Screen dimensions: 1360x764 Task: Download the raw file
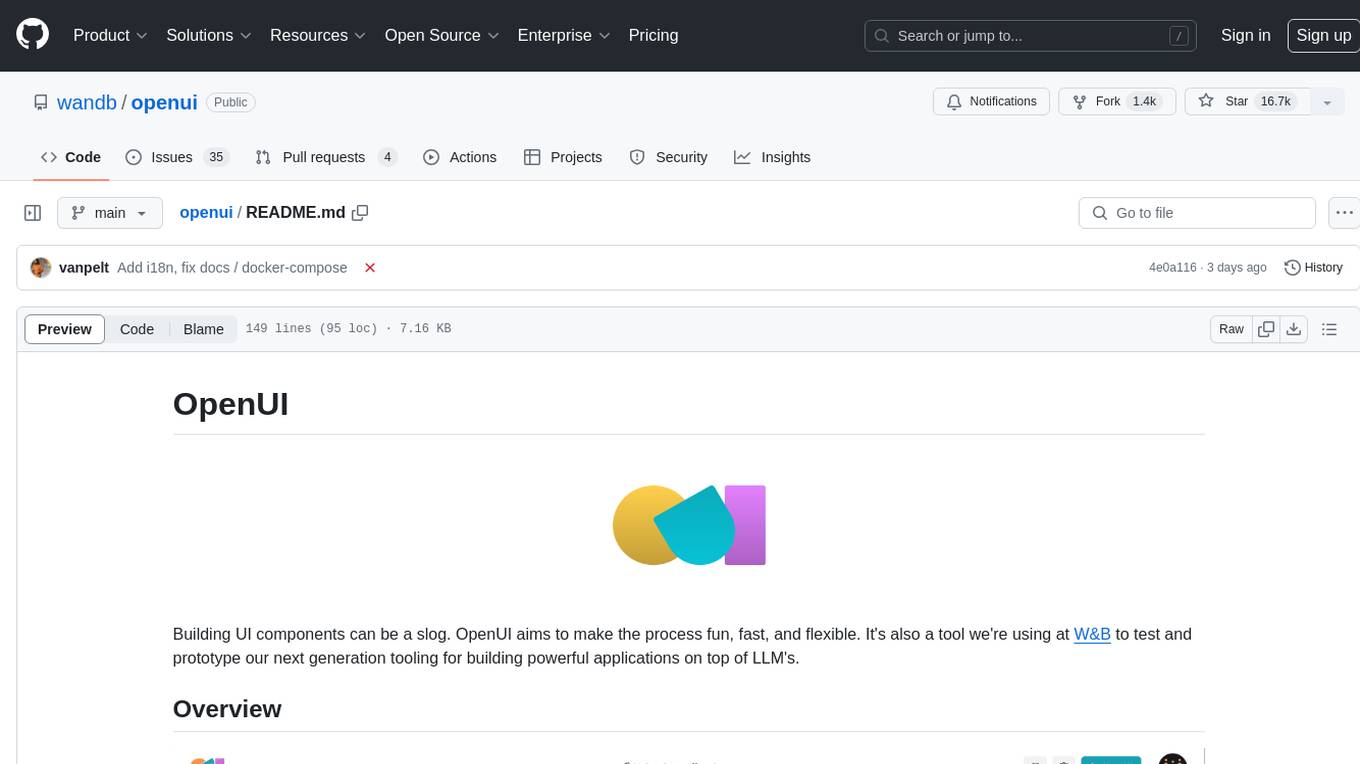click(1294, 329)
